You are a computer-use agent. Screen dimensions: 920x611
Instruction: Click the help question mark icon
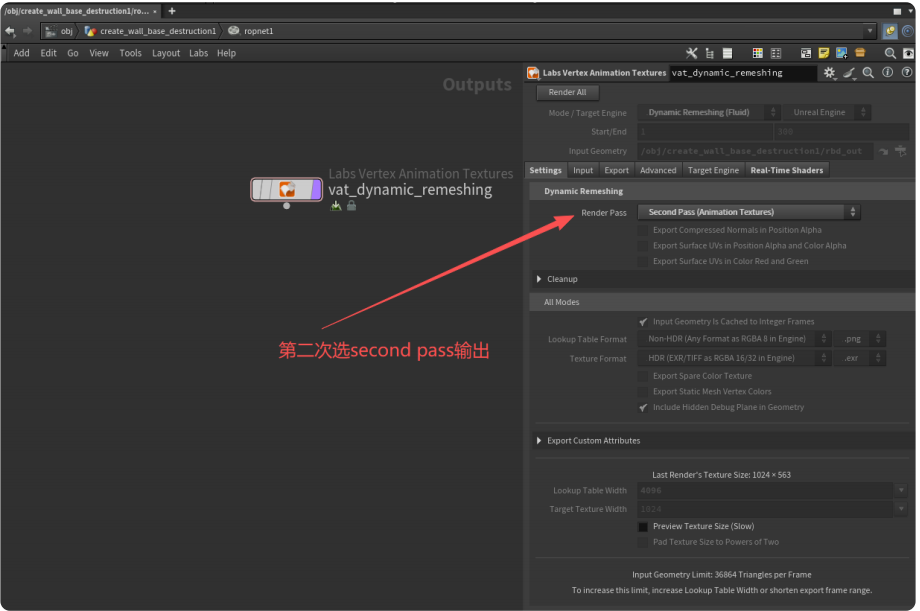[x=906, y=73]
